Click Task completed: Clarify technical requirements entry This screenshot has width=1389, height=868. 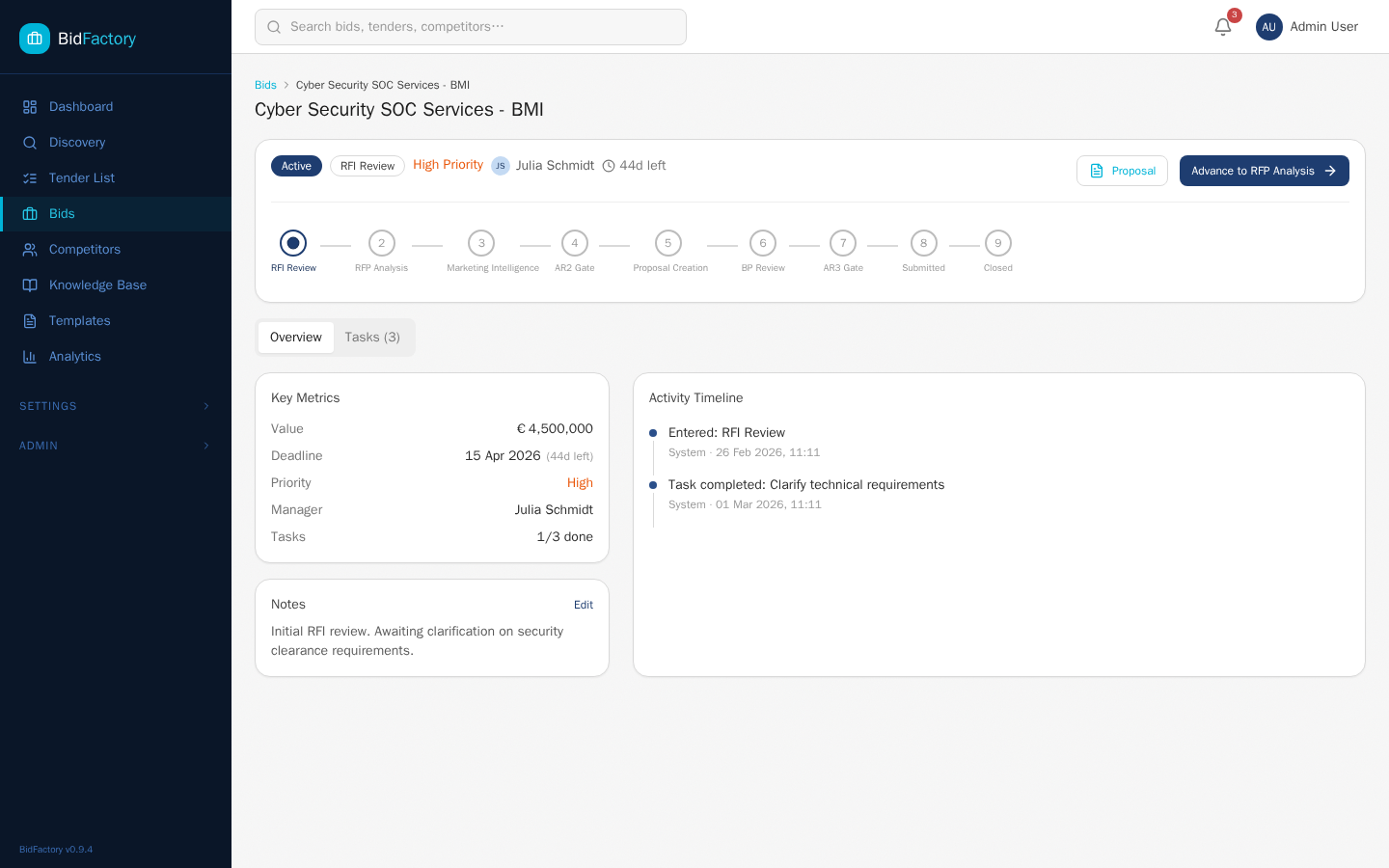pyautogui.click(x=806, y=485)
